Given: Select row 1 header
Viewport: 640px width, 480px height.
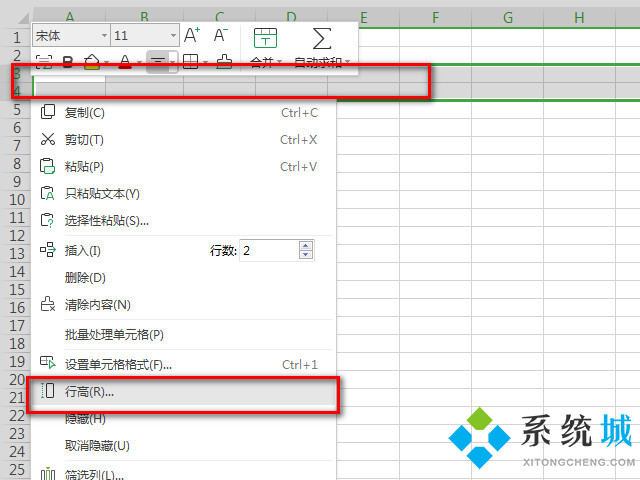Looking at the screenshot, I should click(17, 38).
